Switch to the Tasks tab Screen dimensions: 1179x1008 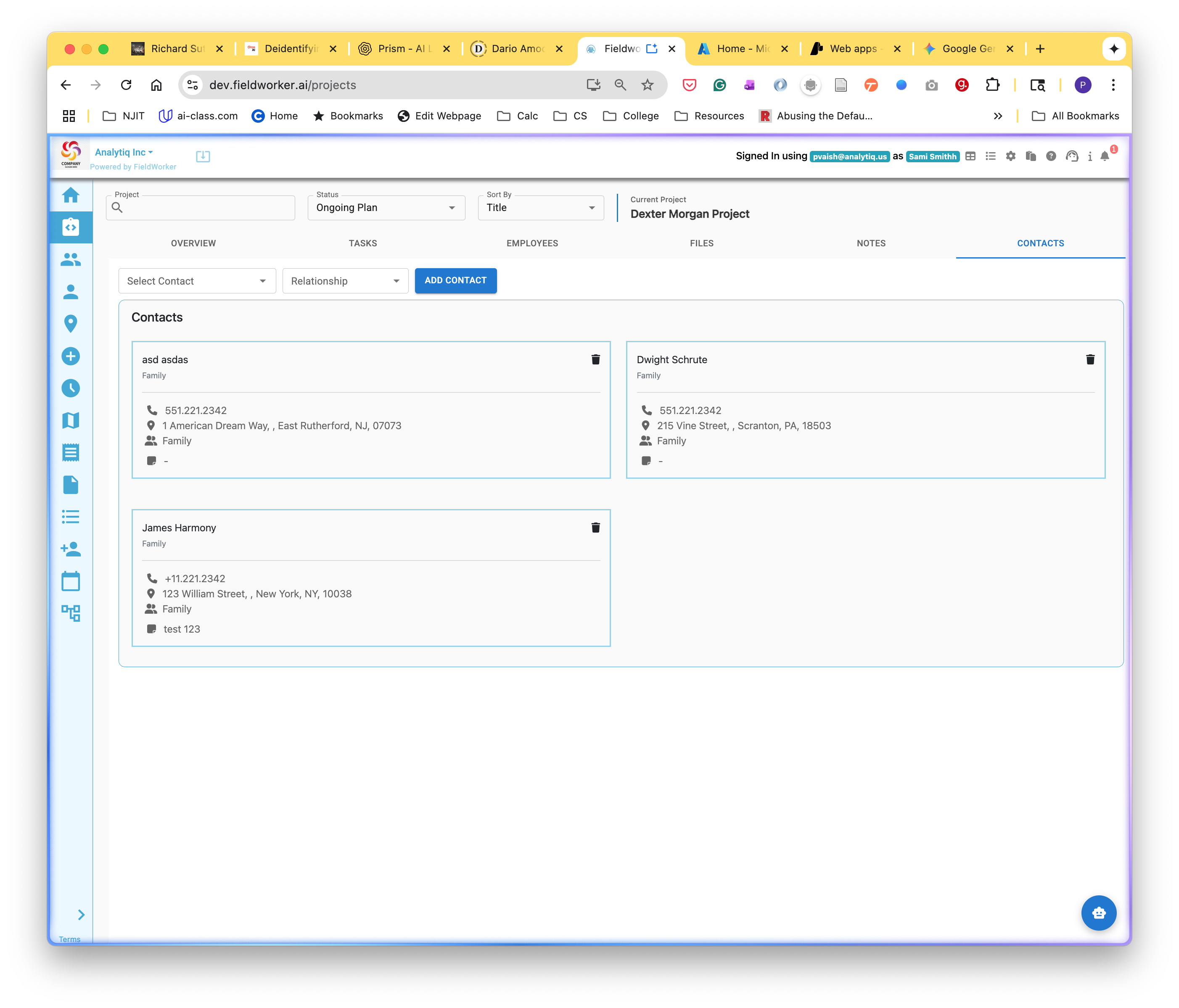pos(362,243)
